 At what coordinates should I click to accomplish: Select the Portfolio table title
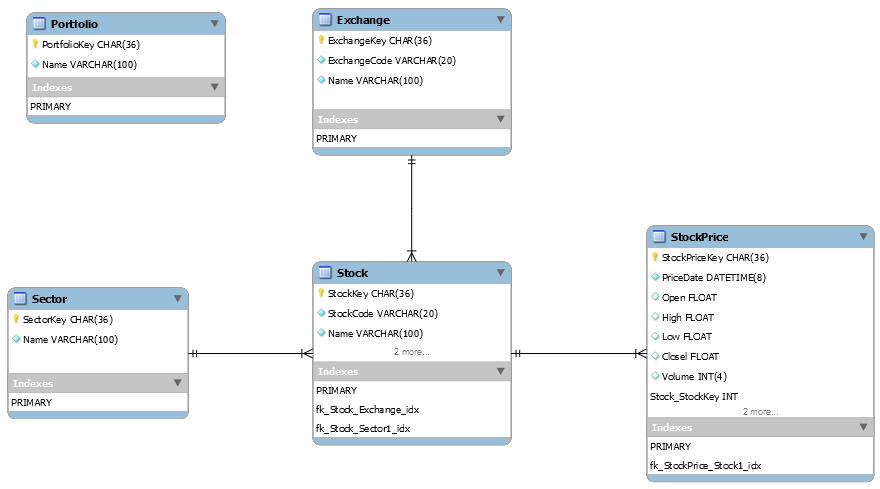pyautogui.click(x=74, y=24)
